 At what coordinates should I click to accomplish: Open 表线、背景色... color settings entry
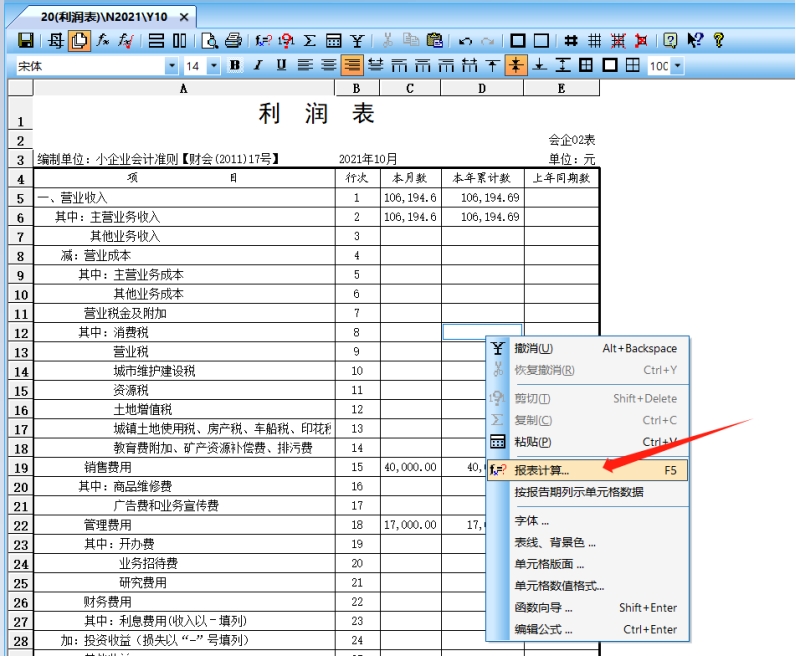pos(554,543)
